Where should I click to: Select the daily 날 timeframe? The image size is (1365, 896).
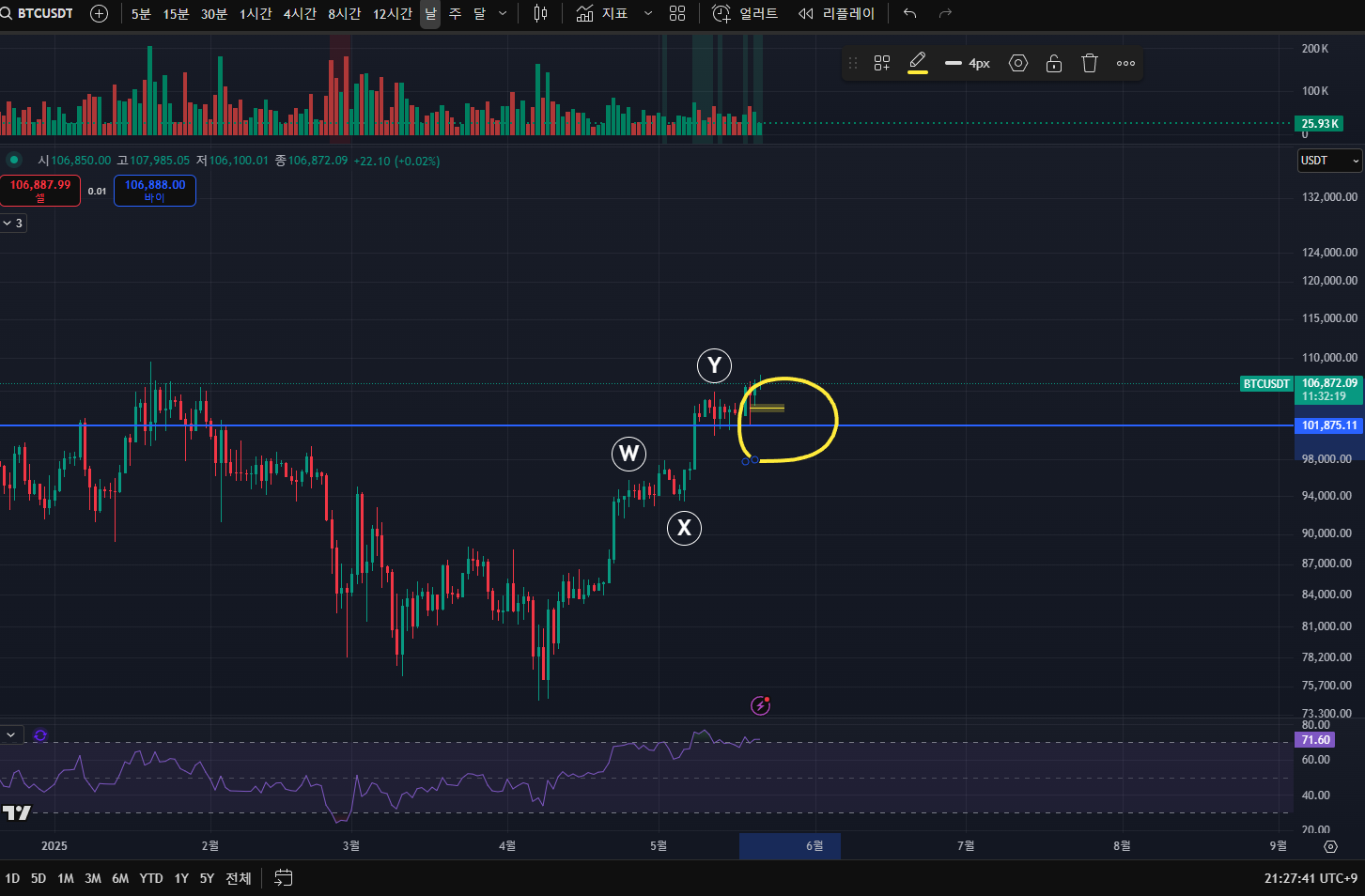point(430,13)
